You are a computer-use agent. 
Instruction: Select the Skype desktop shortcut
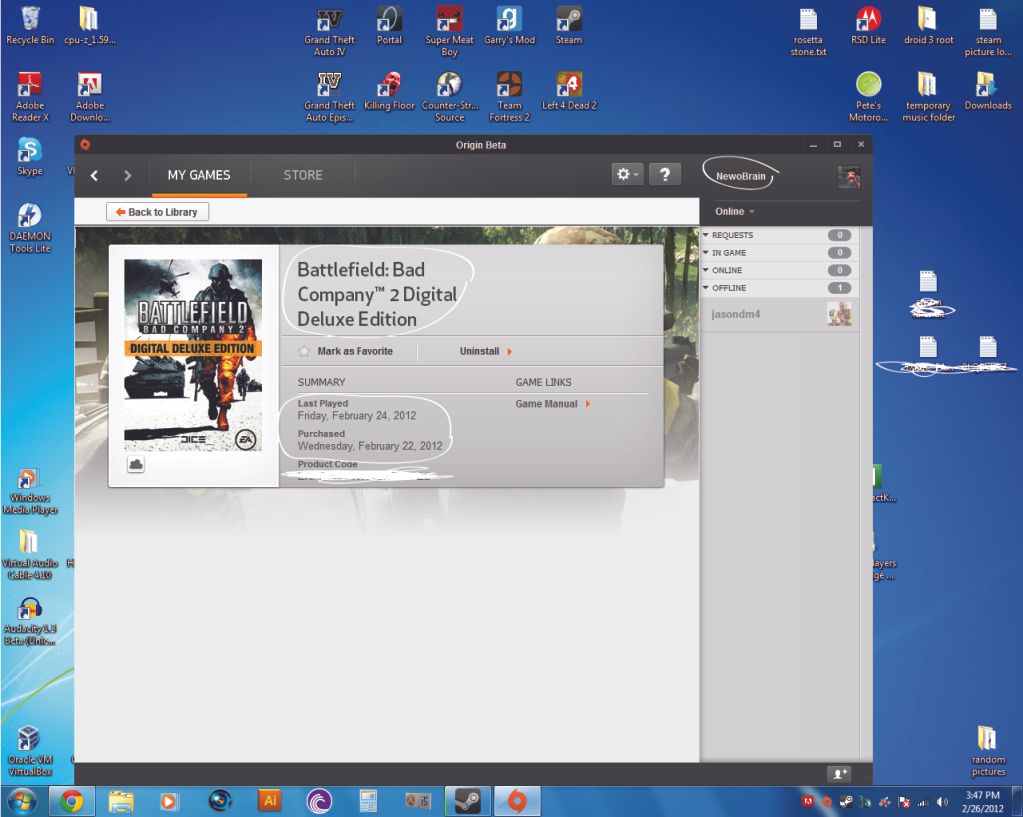(30, 157)
